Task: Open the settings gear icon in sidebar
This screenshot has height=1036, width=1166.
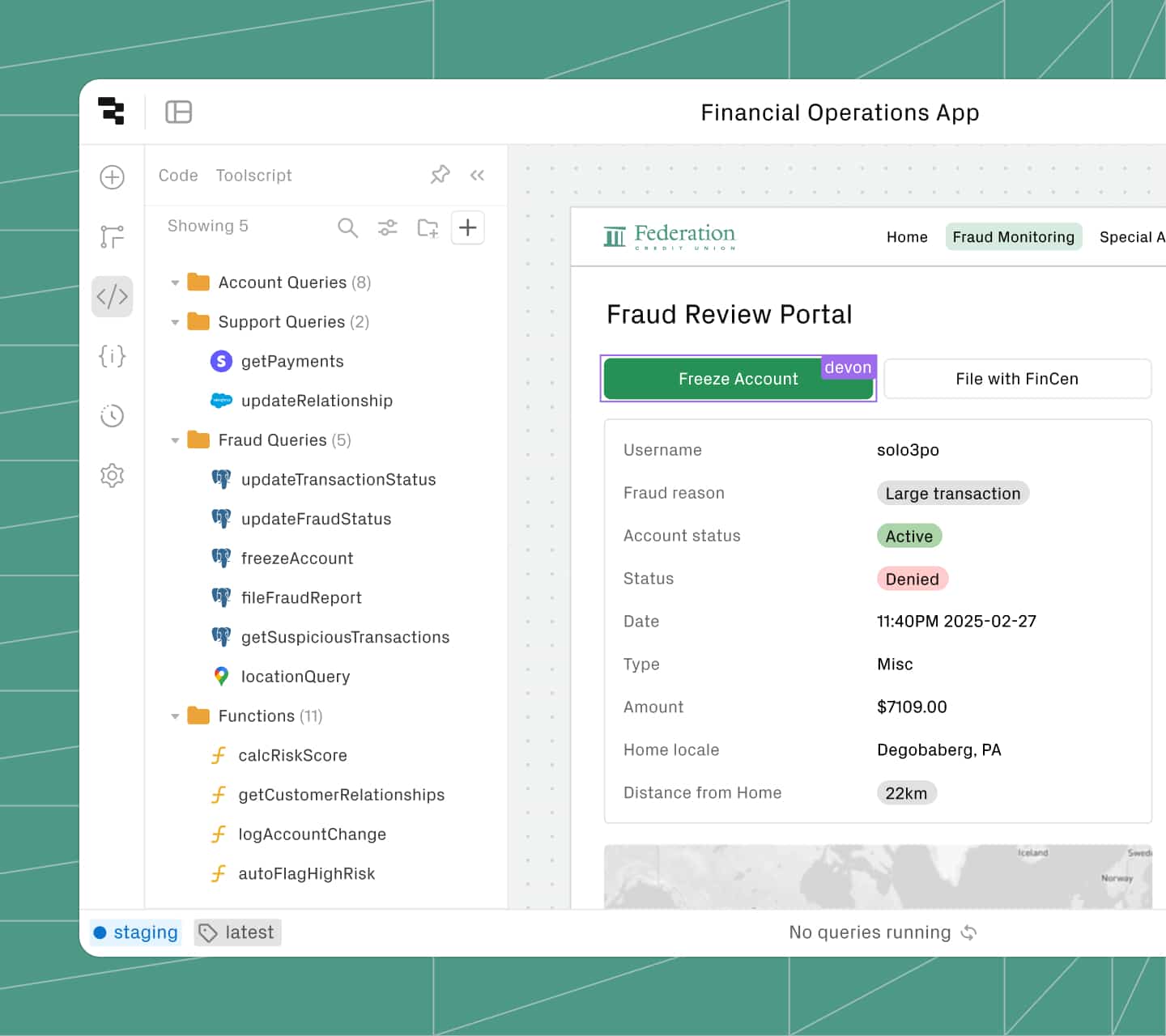Action: tap(112, 475)
